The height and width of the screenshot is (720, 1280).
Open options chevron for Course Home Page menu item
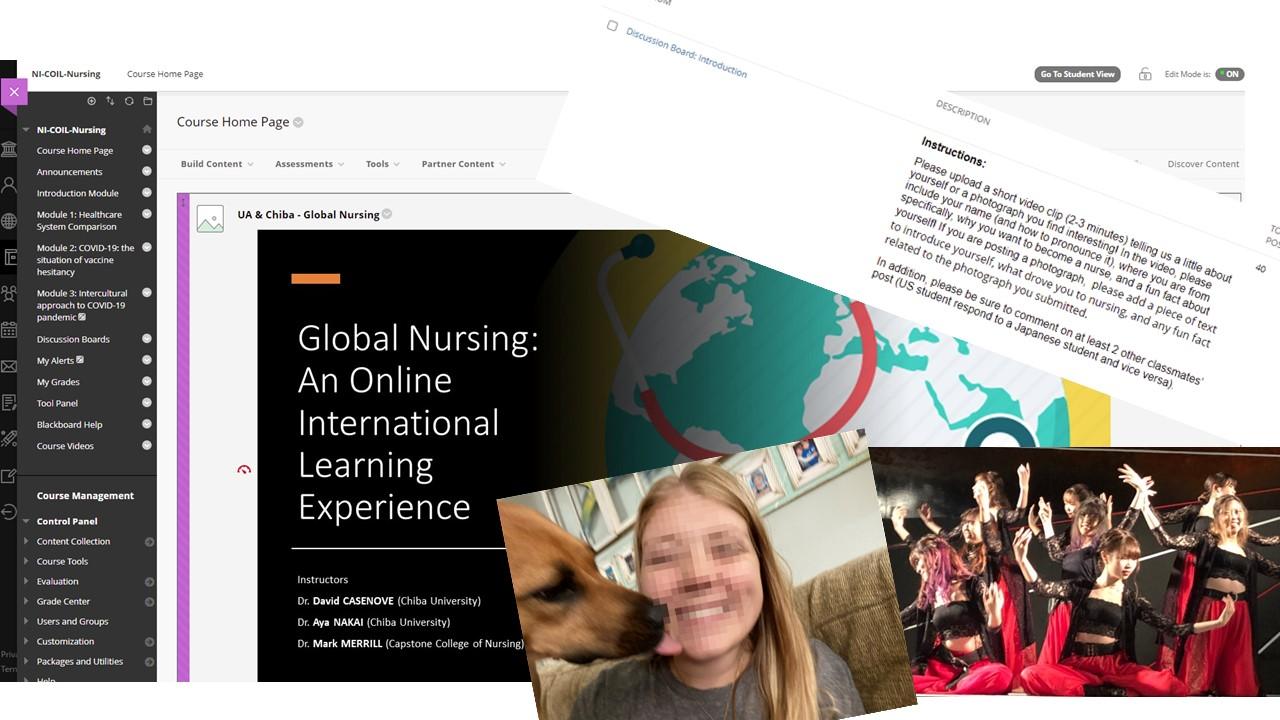pos(147,150)
